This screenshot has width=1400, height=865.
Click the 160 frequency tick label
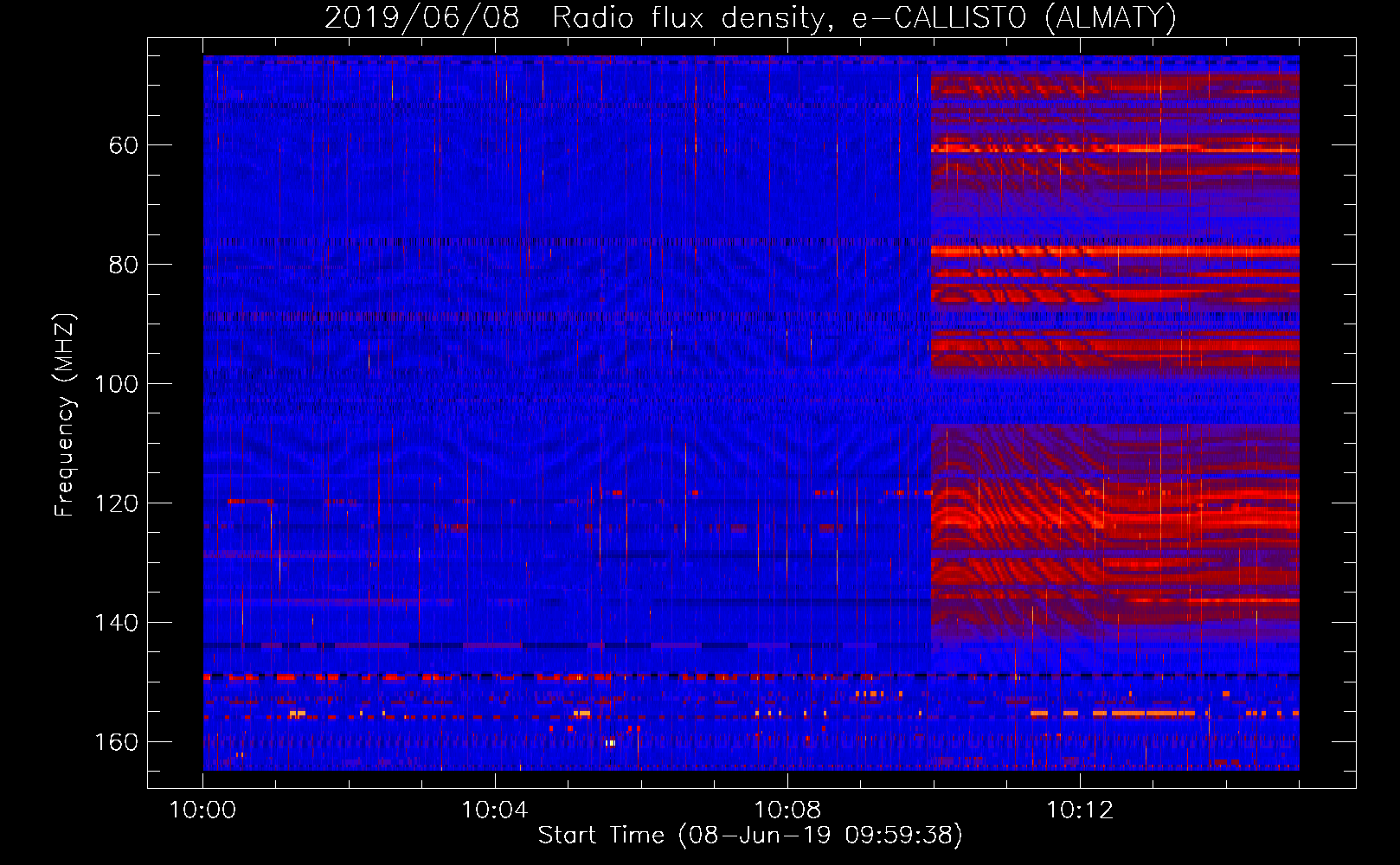pyautogui.click(x=116, y=742)
